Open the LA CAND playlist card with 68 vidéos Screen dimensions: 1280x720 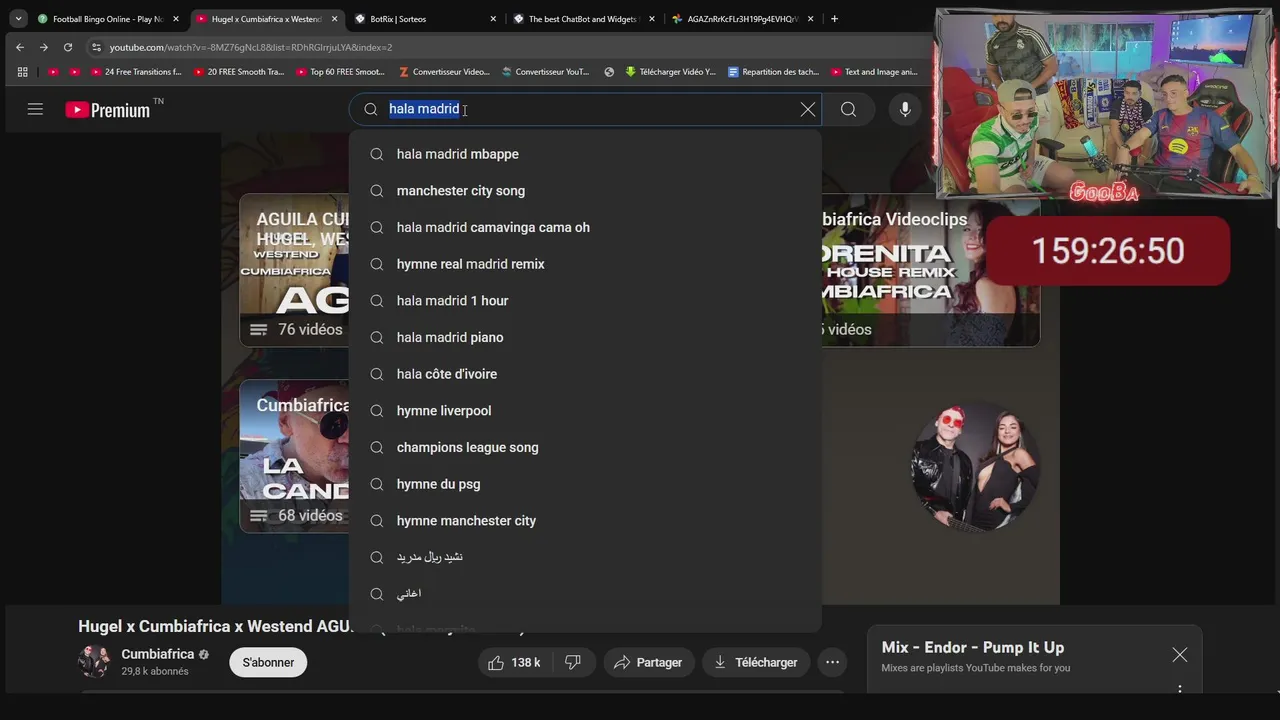pyautogui.click(x=294, y=456)
